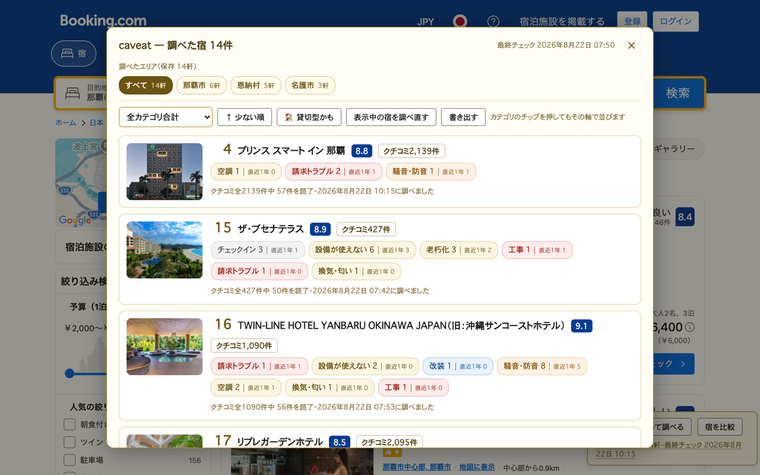
Task: Click the クチコミ2,095件 review count badge
Action: pos(389,442)
